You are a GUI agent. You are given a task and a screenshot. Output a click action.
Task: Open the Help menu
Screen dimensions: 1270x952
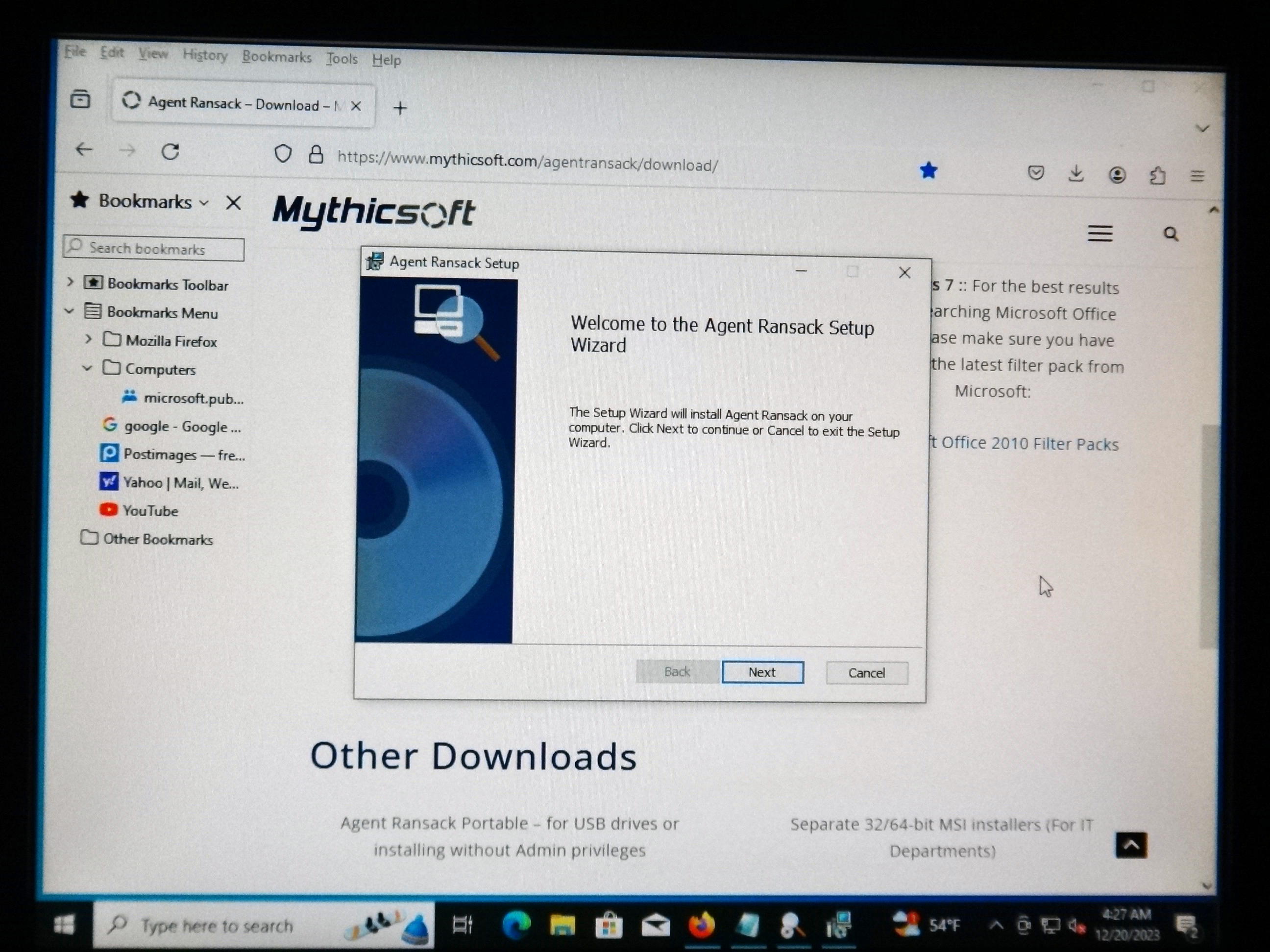click(387, 60)
